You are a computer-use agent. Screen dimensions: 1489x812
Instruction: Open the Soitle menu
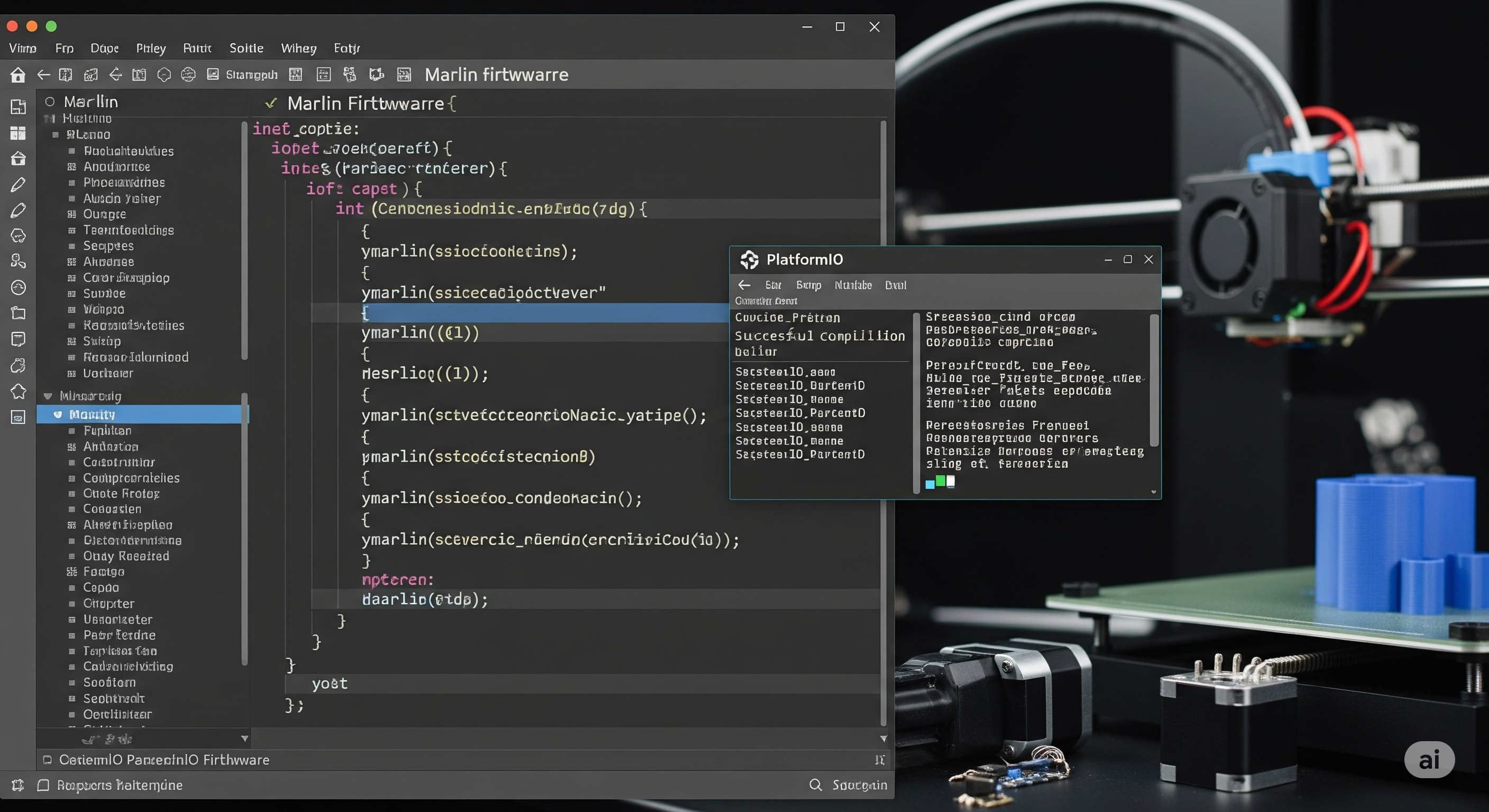[246, 48]
